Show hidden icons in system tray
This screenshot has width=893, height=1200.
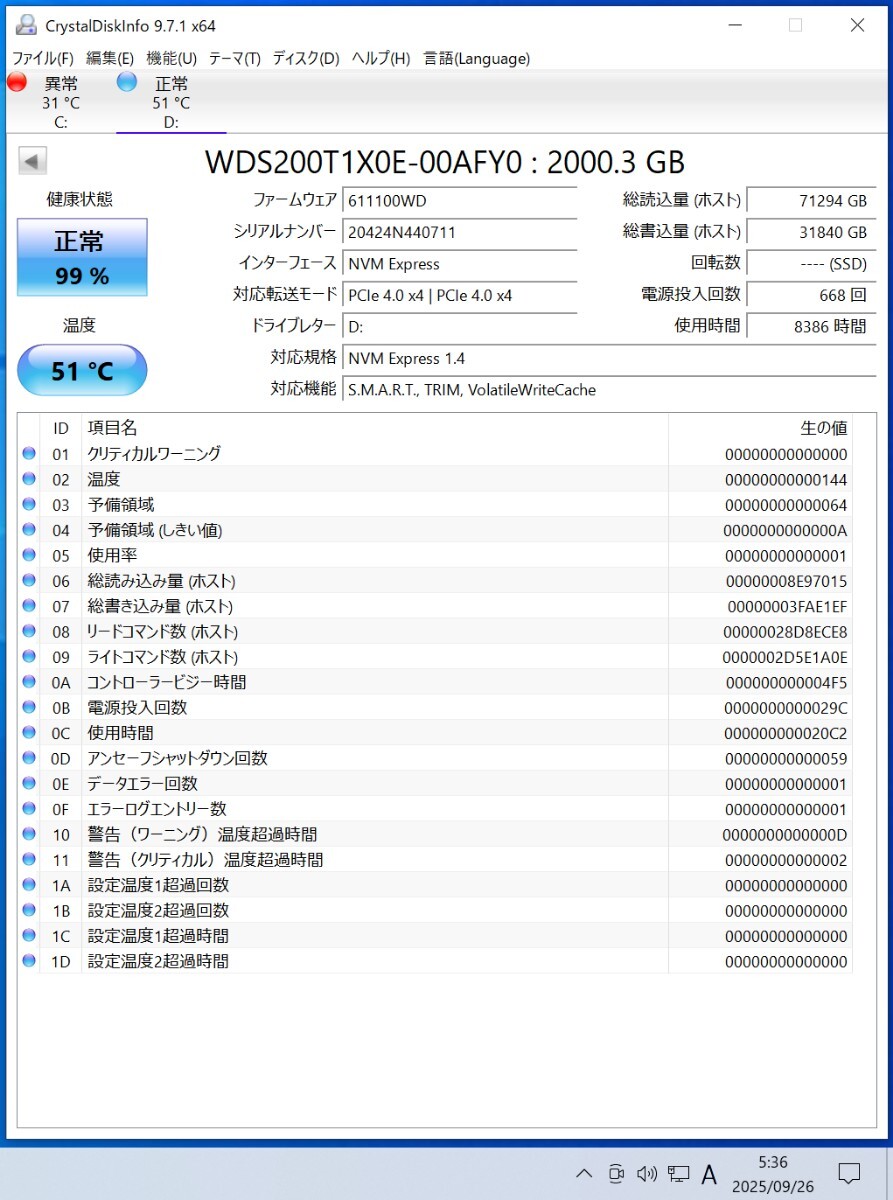point(585,1173)
